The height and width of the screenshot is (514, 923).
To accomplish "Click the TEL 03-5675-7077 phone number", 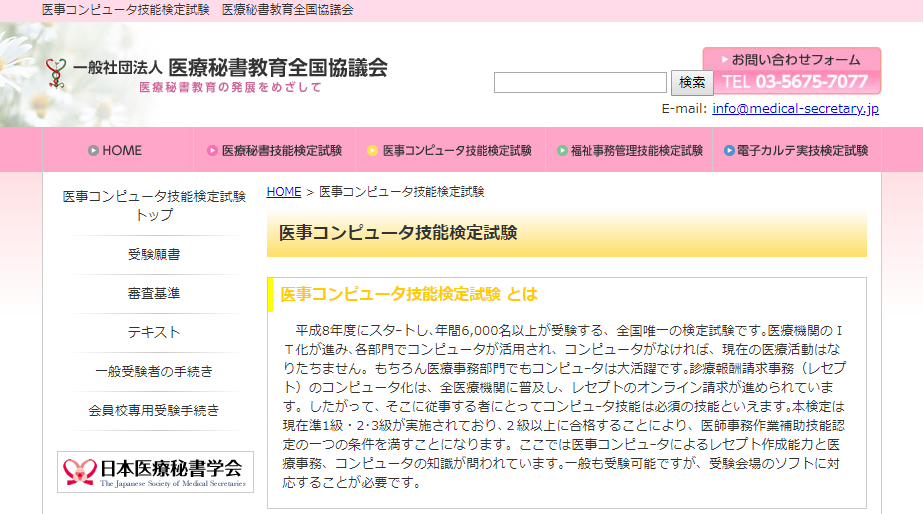I will tap(795, 82).
